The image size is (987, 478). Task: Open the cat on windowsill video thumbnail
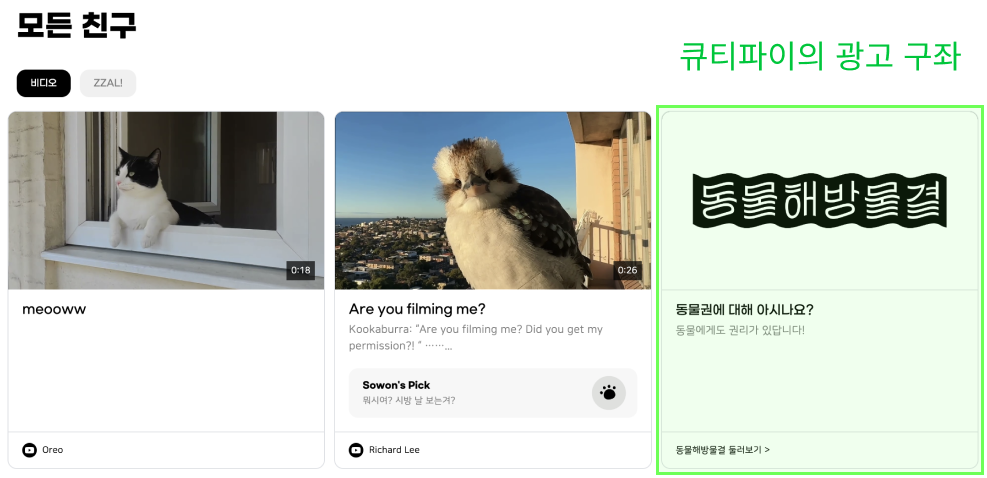point(166,200)
